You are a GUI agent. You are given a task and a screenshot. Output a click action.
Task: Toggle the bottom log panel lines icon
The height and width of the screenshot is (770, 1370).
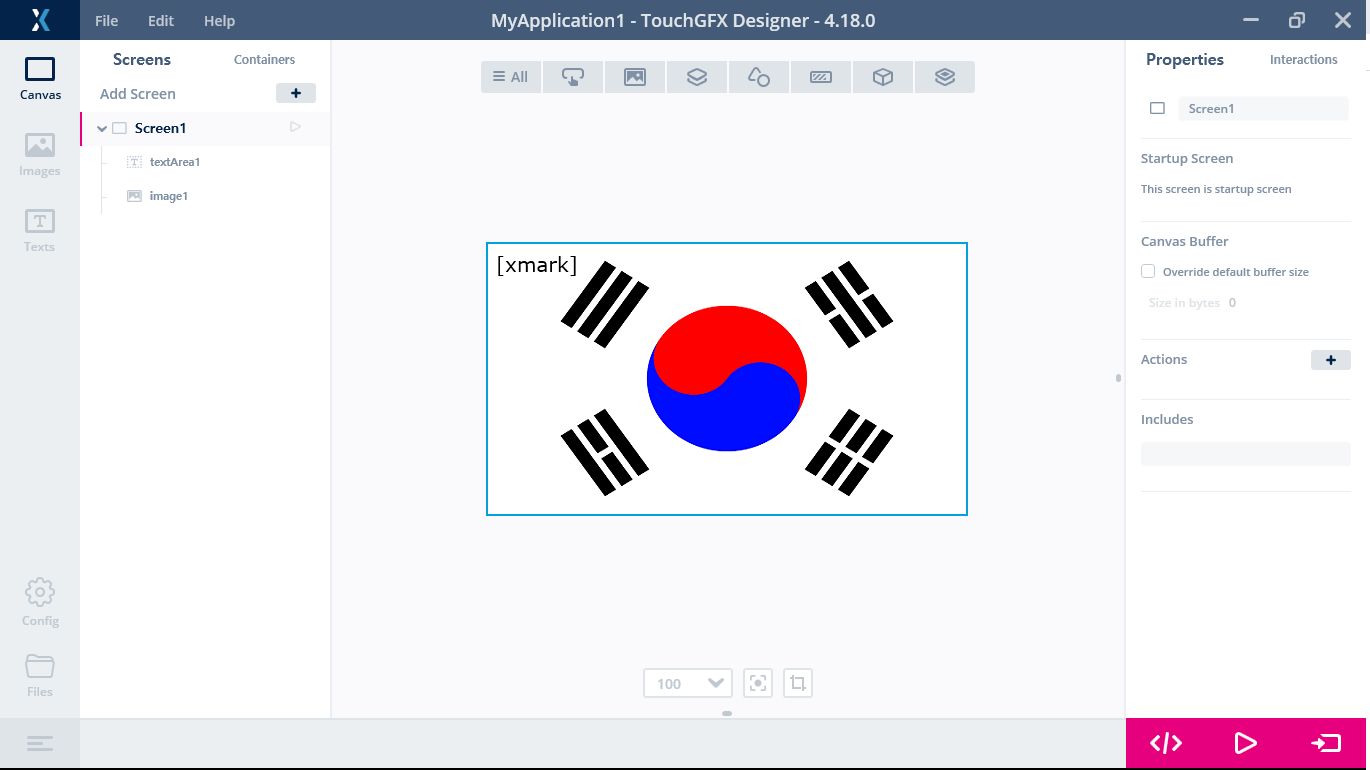[40, 744]
